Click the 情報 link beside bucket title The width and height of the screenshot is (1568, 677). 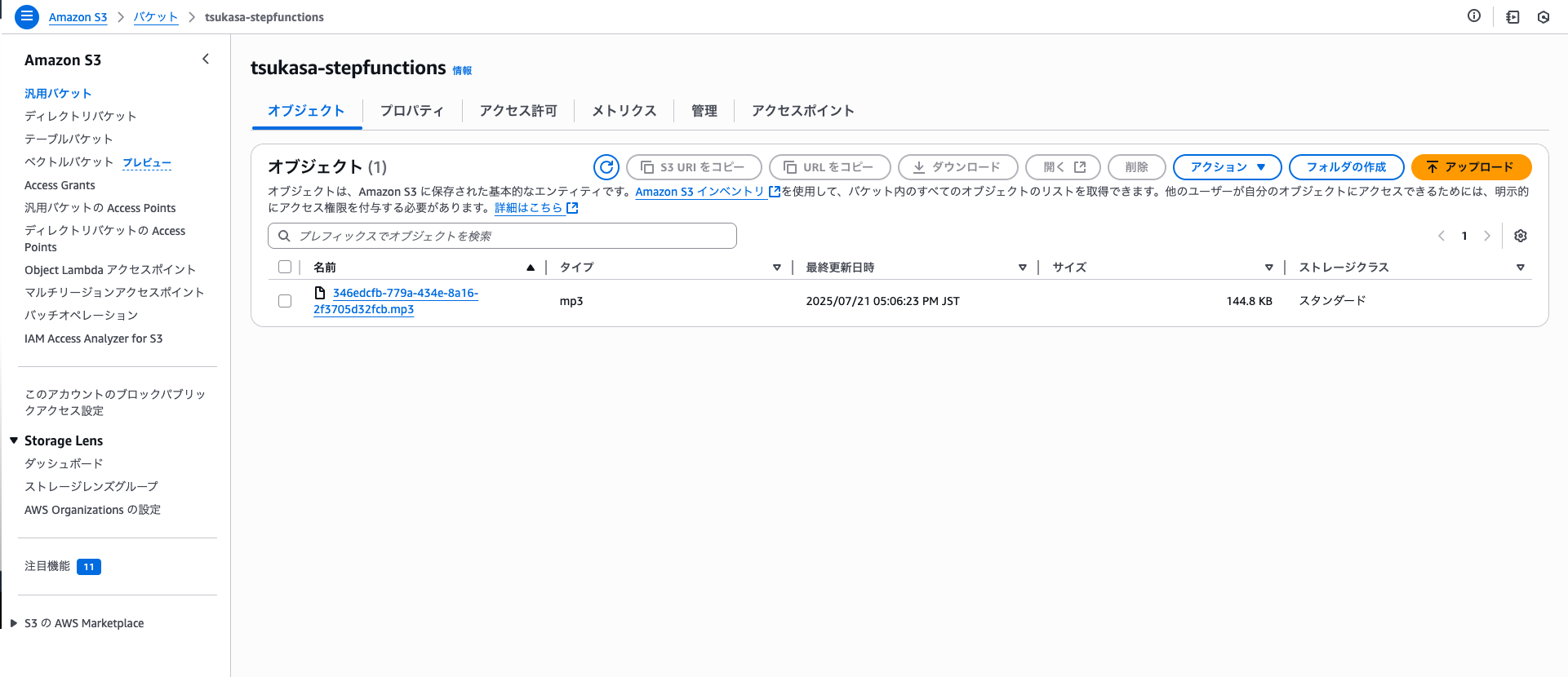462,71
